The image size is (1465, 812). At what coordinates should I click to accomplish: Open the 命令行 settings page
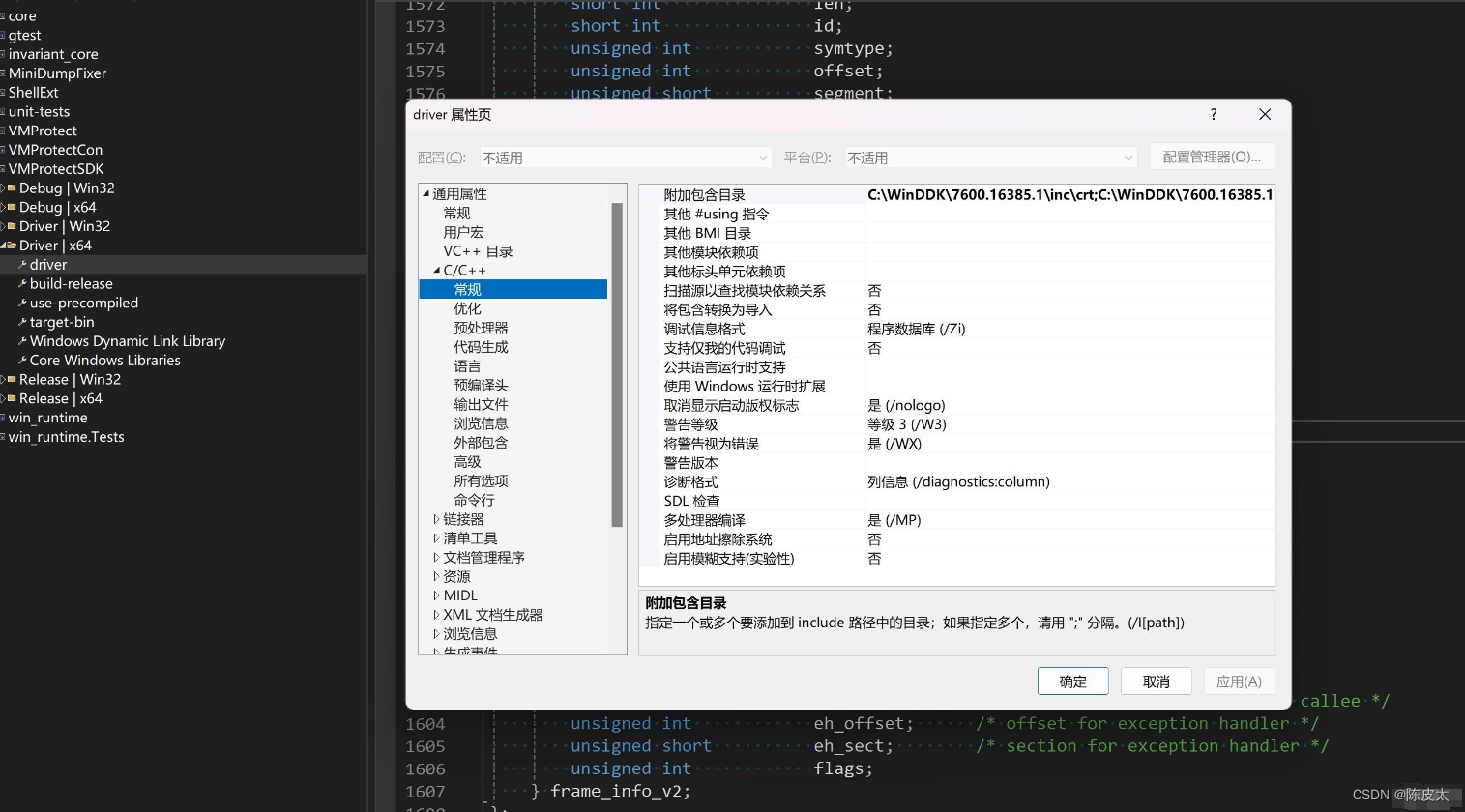[x=474, y=500]
